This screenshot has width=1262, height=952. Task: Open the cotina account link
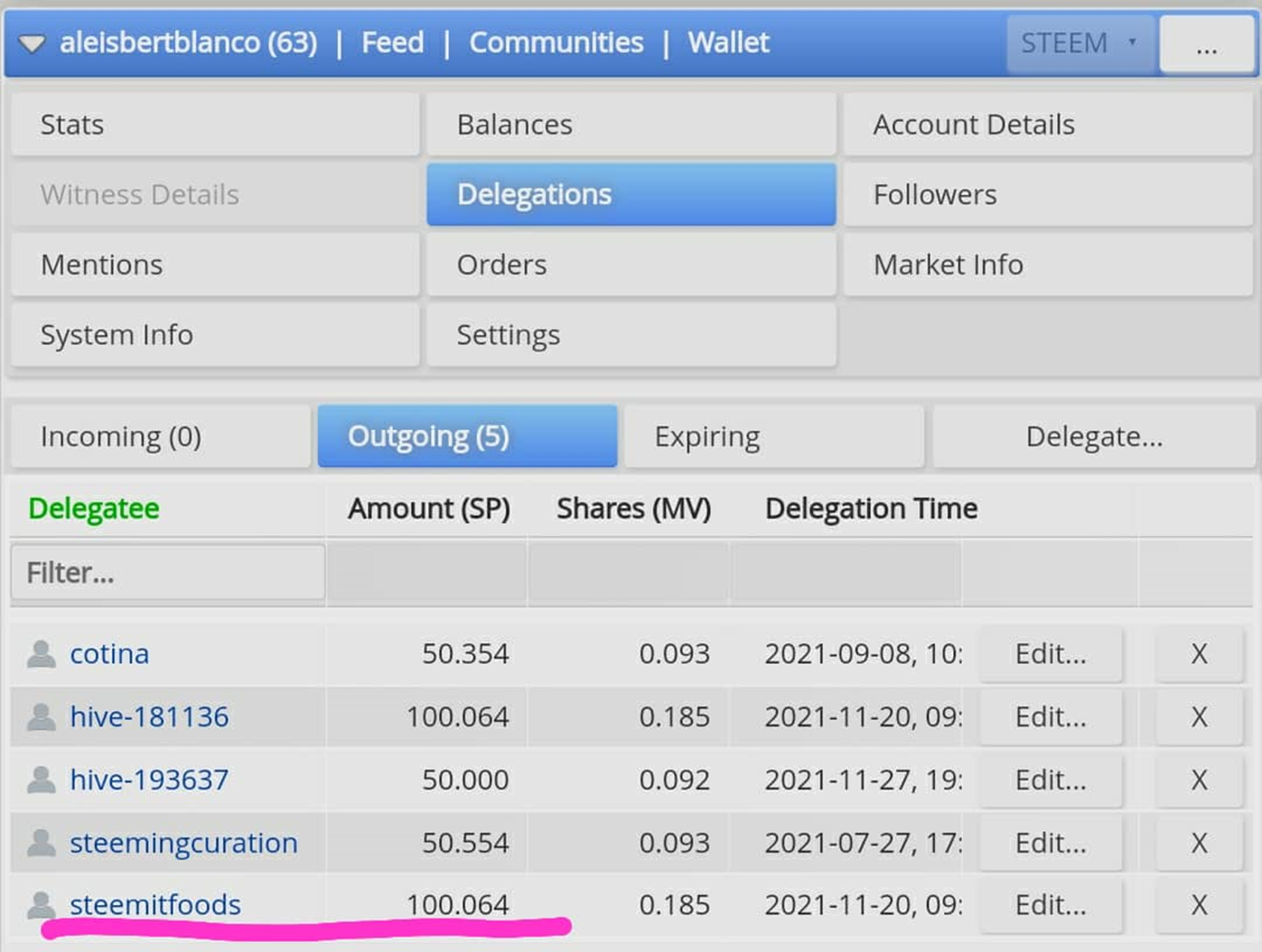(x=109, y=654)
